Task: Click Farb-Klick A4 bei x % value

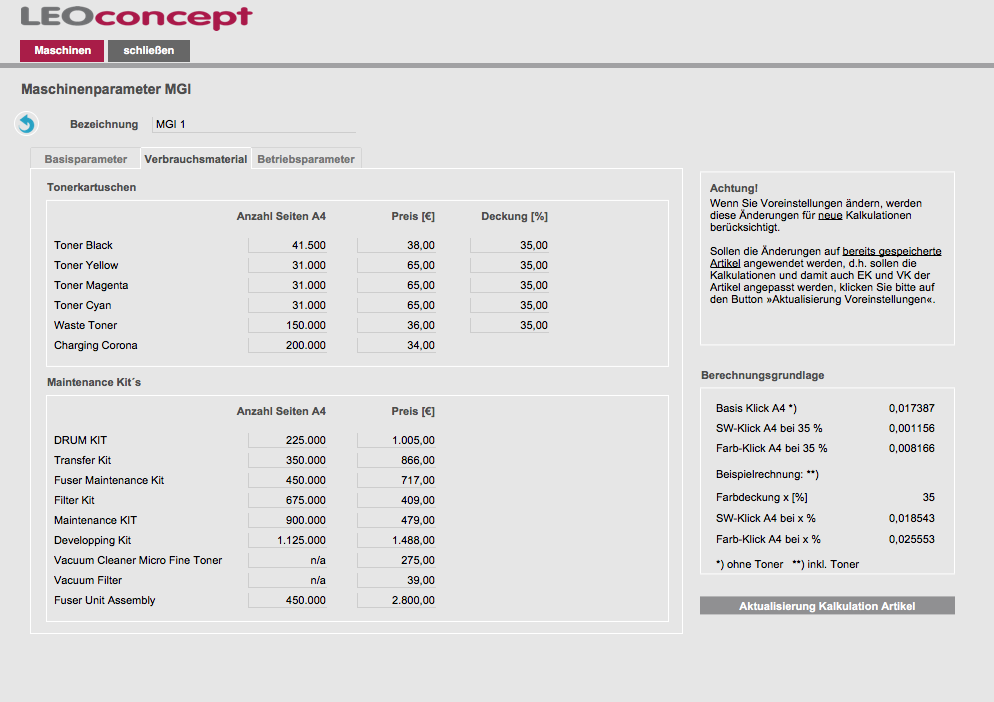Action: click(912, 539)
